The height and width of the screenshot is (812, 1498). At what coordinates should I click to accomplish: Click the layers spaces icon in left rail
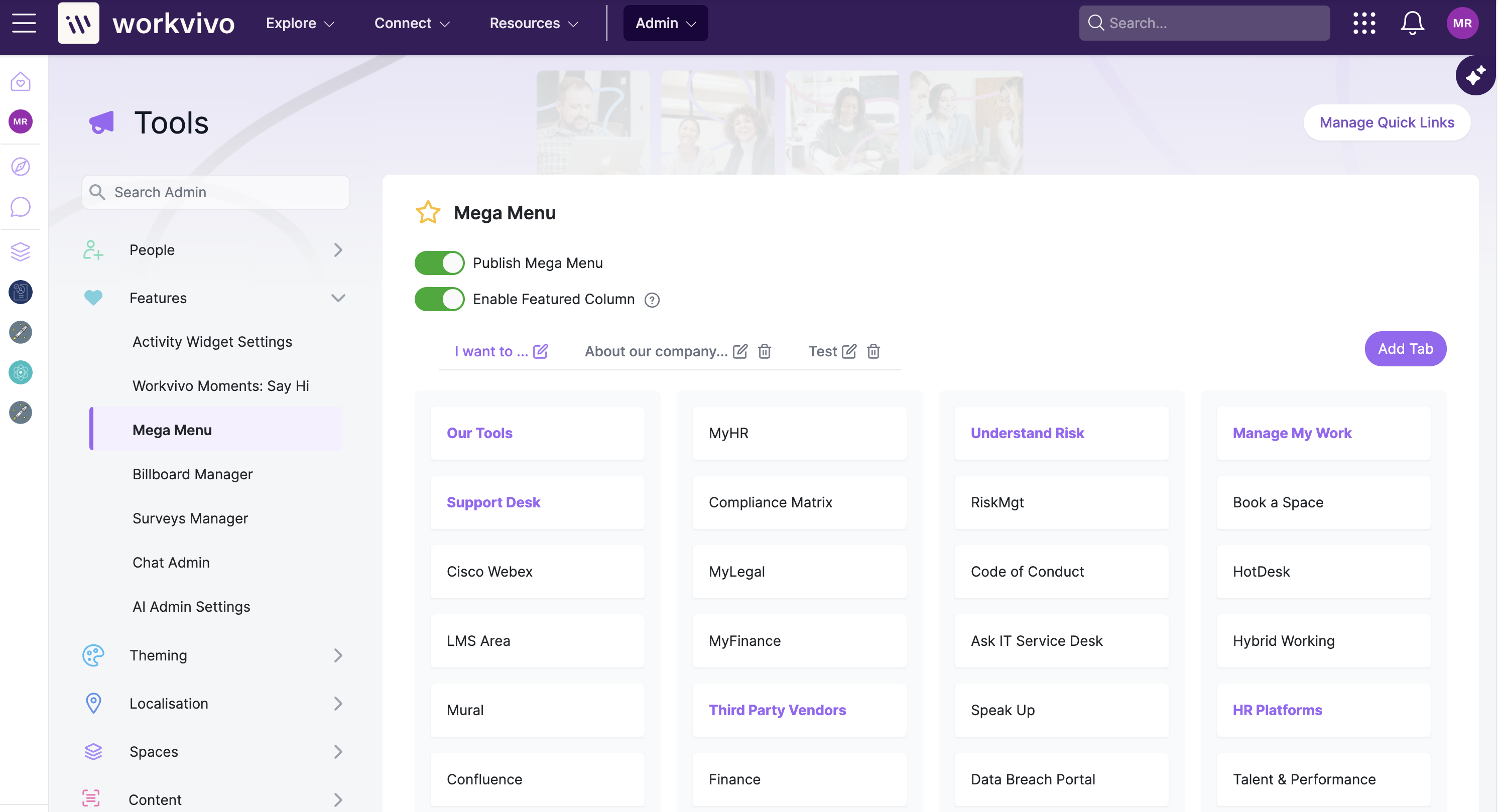click(21, 251)
